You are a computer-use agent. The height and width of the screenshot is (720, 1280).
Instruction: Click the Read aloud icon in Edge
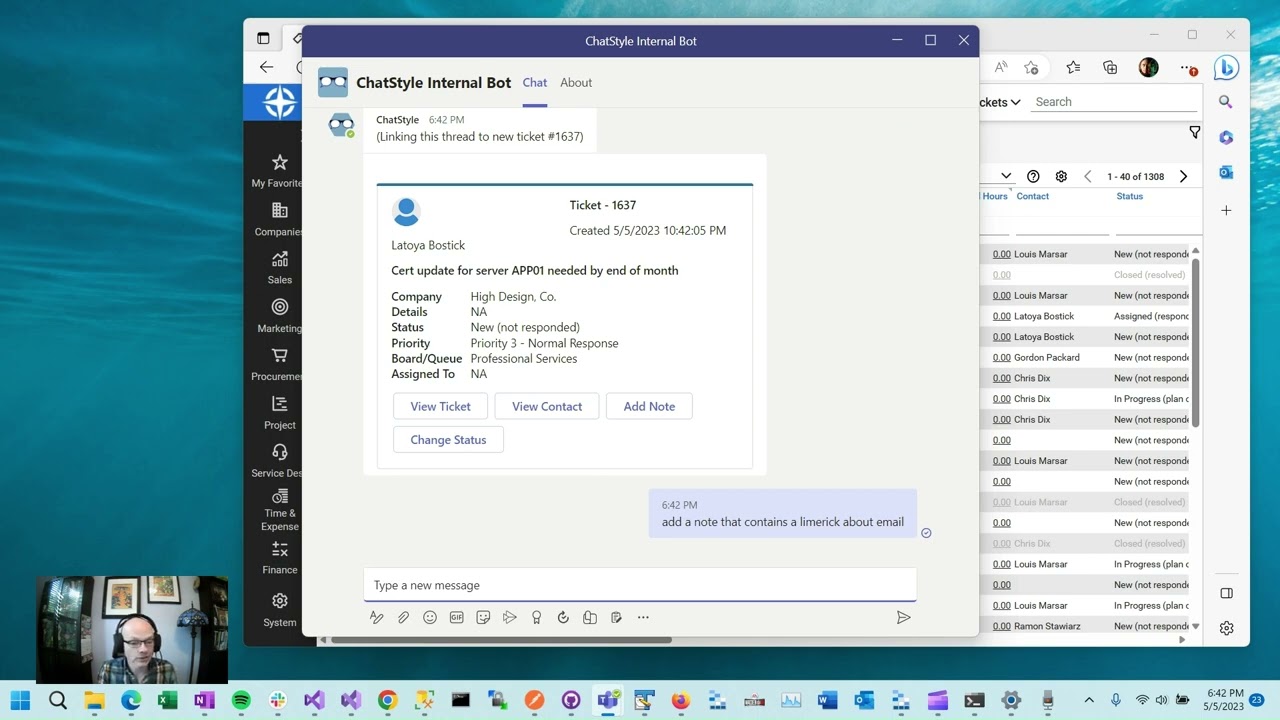pyautogui.click(x=1000, y=67)
